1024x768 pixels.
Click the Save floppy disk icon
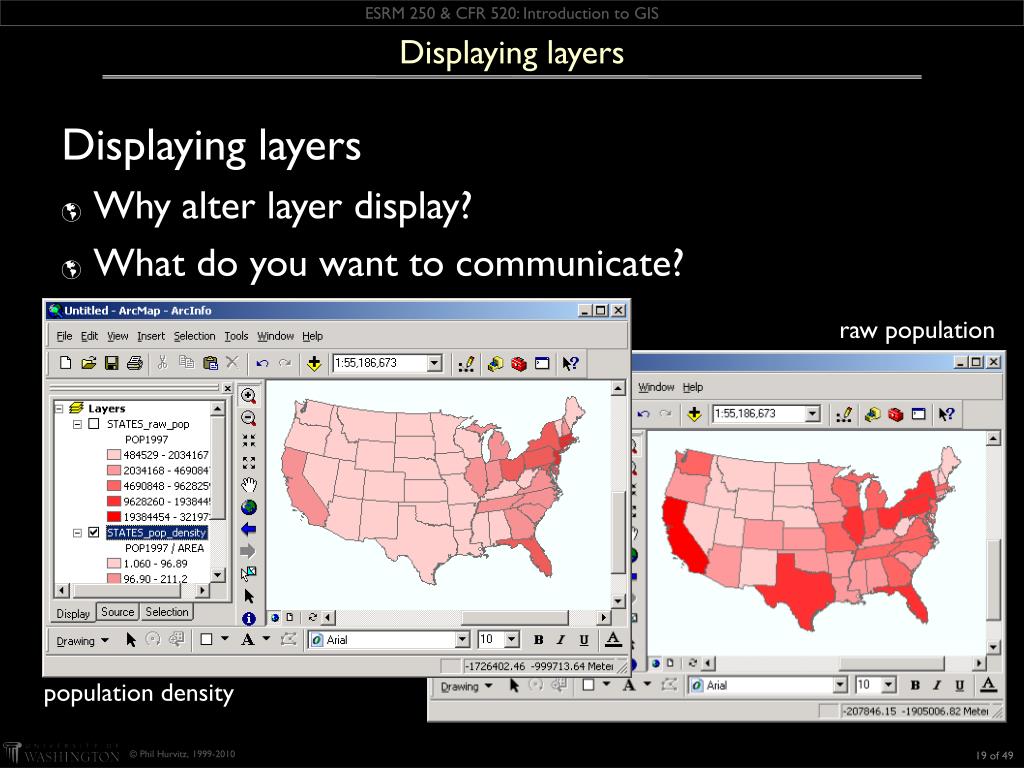112,363
